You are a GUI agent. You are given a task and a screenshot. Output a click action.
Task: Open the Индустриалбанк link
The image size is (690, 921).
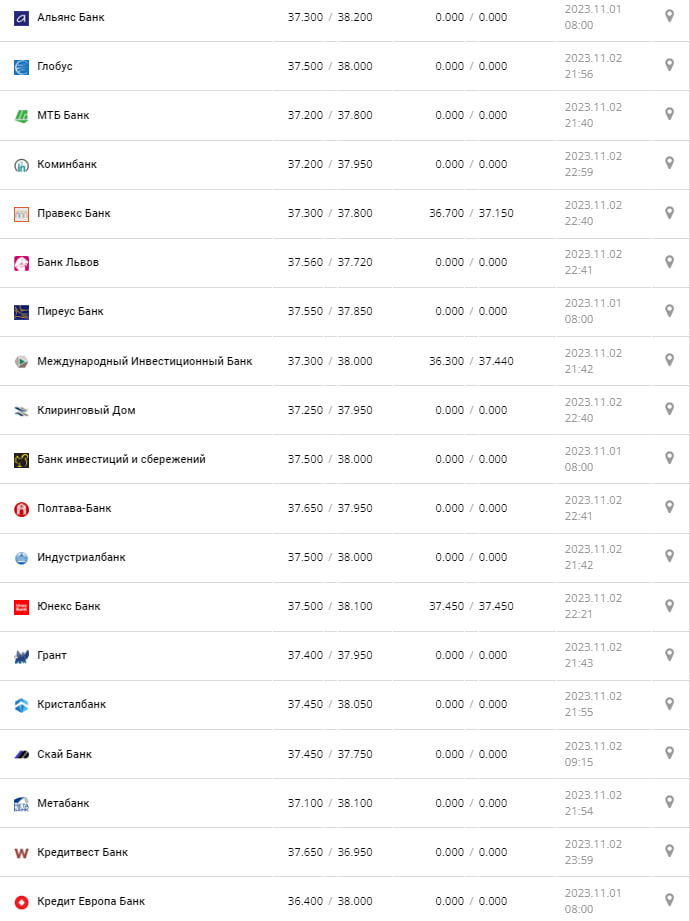click(x=81, y=557)
